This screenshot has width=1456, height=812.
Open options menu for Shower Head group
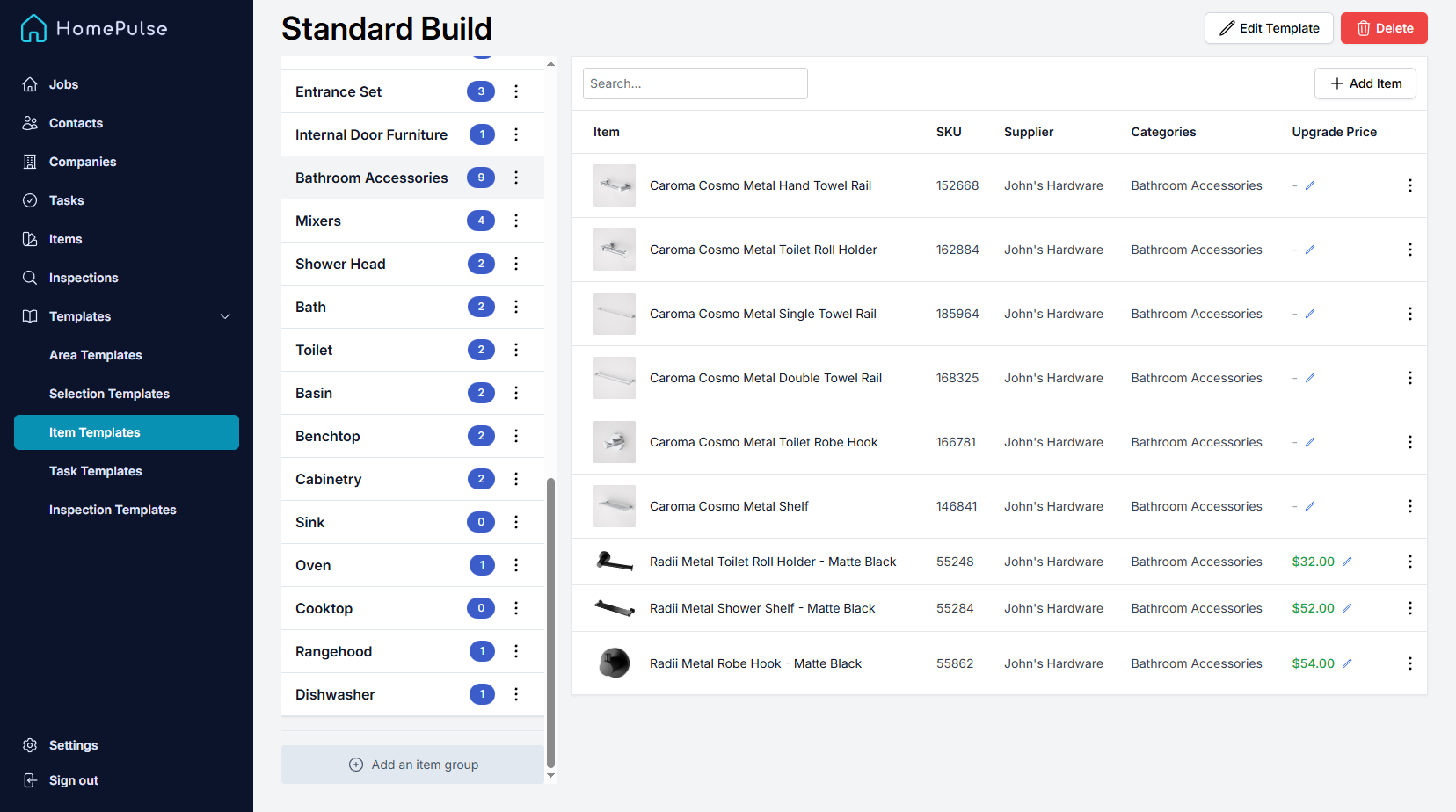pyautogui.click(x=516, y=264)
